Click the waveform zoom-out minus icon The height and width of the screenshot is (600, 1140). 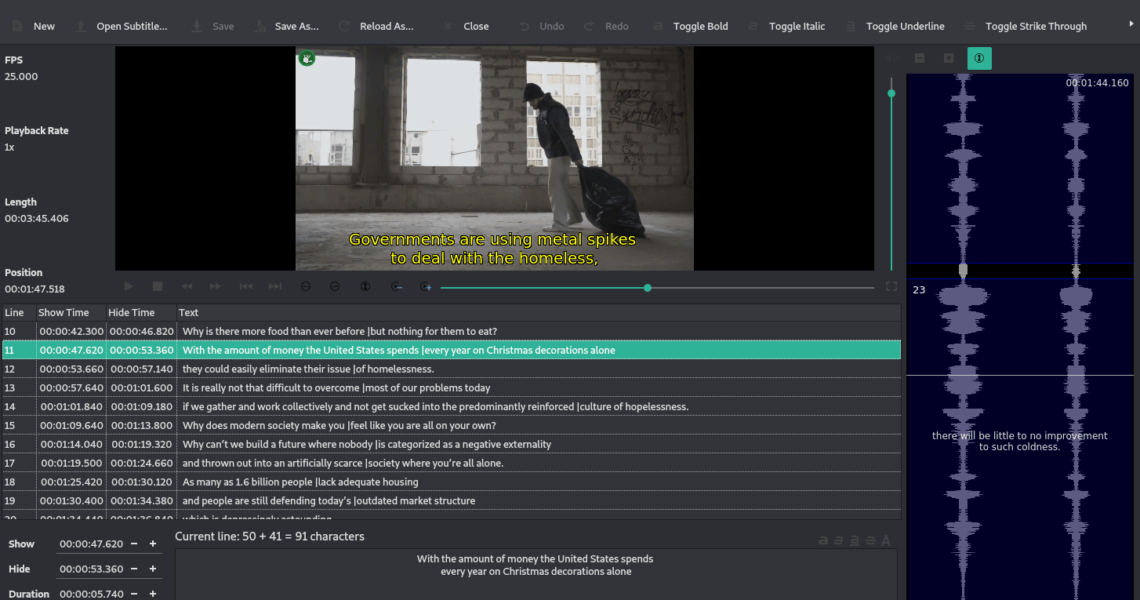(920, 59)
